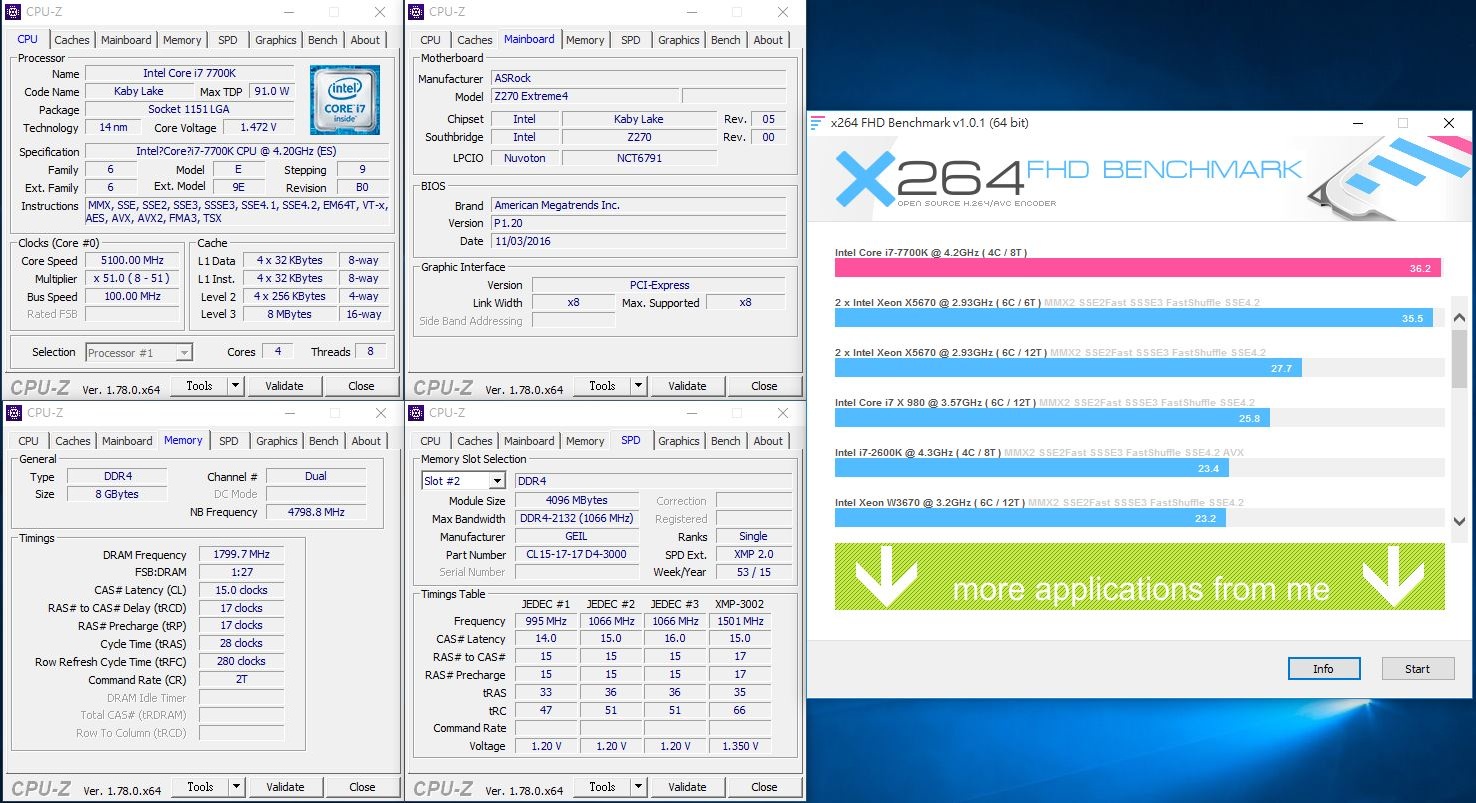Click the motherboard Model field Z270 Extreme4
This screenshot has width=1476, height=803.
(x=584, y=97)
